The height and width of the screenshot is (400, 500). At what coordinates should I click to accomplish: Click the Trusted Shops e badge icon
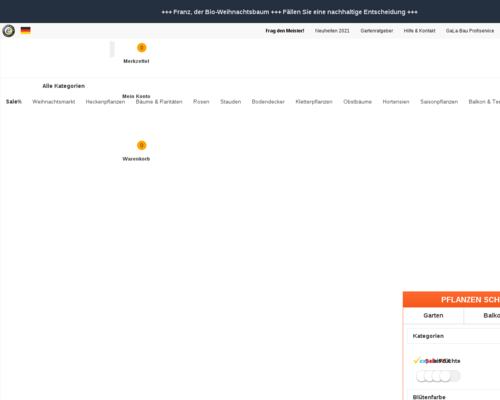pyautogui.click(x=9, y=31)
